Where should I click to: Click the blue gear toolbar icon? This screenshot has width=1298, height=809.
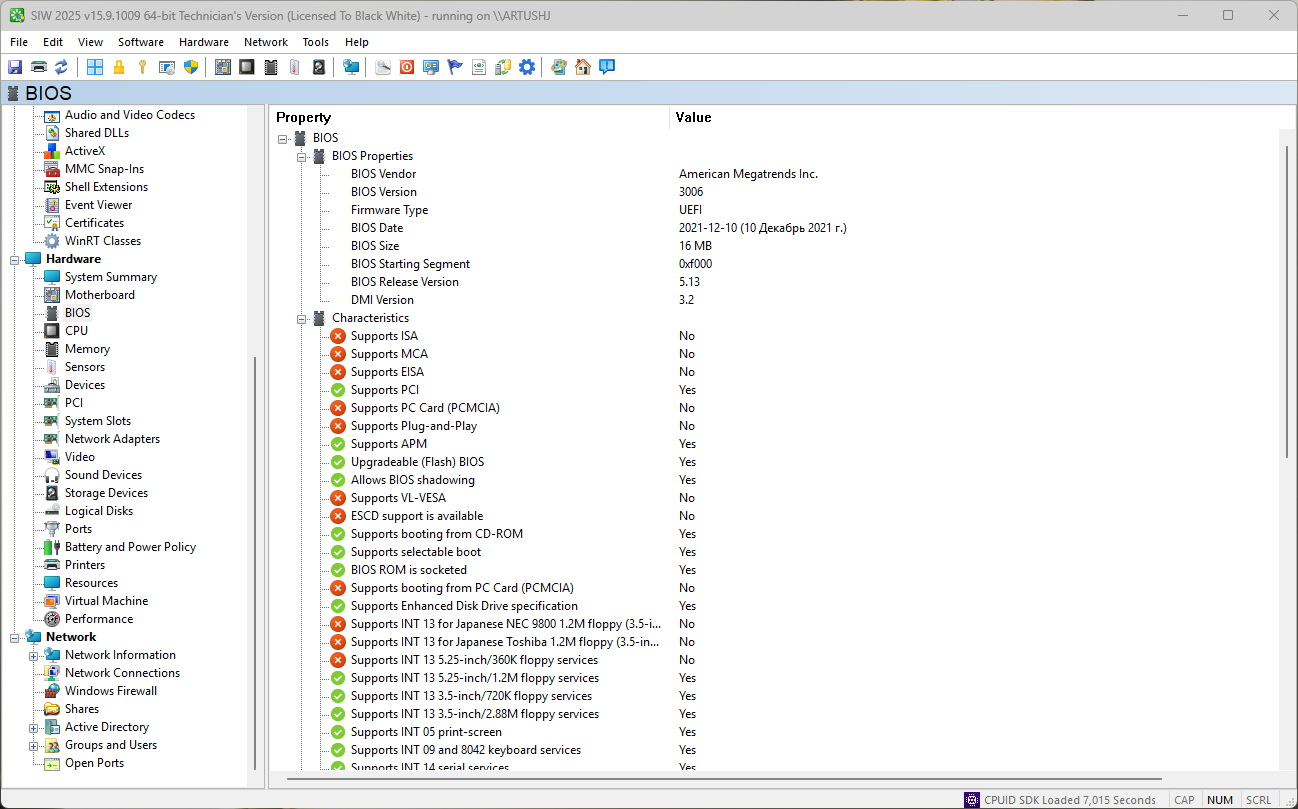click(527, 67)
